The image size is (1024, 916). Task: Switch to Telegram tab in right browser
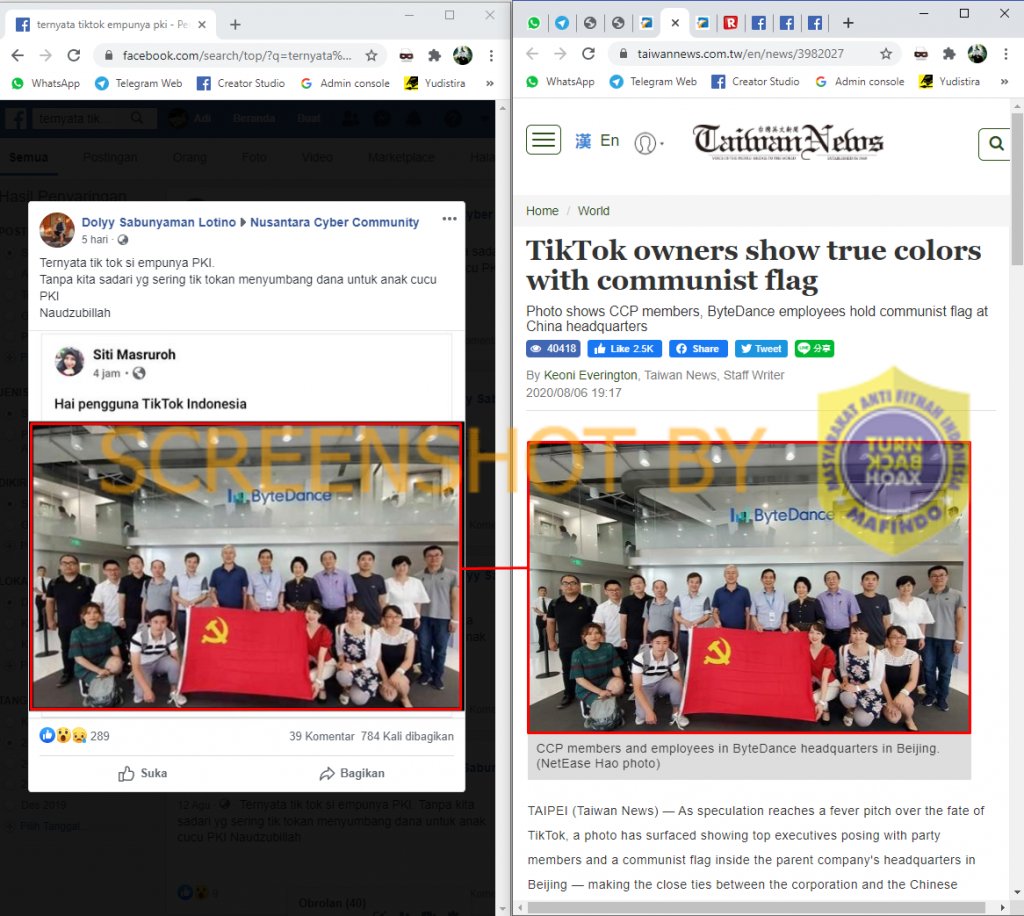pos(562,24)
